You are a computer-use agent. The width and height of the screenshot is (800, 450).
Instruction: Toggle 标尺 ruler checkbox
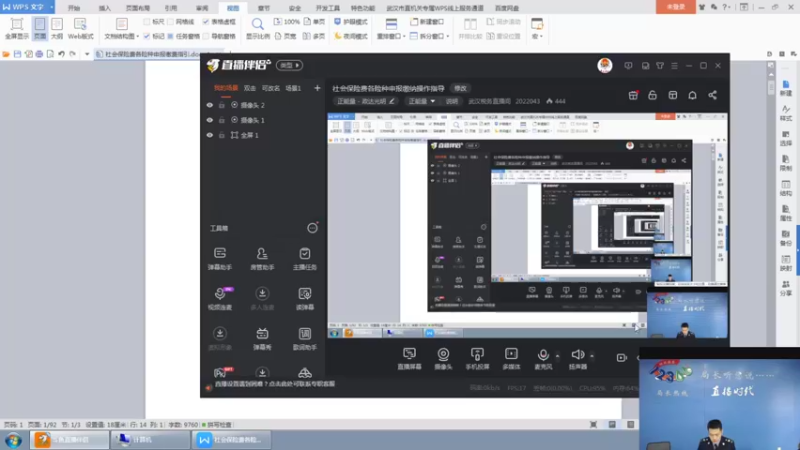147,22
